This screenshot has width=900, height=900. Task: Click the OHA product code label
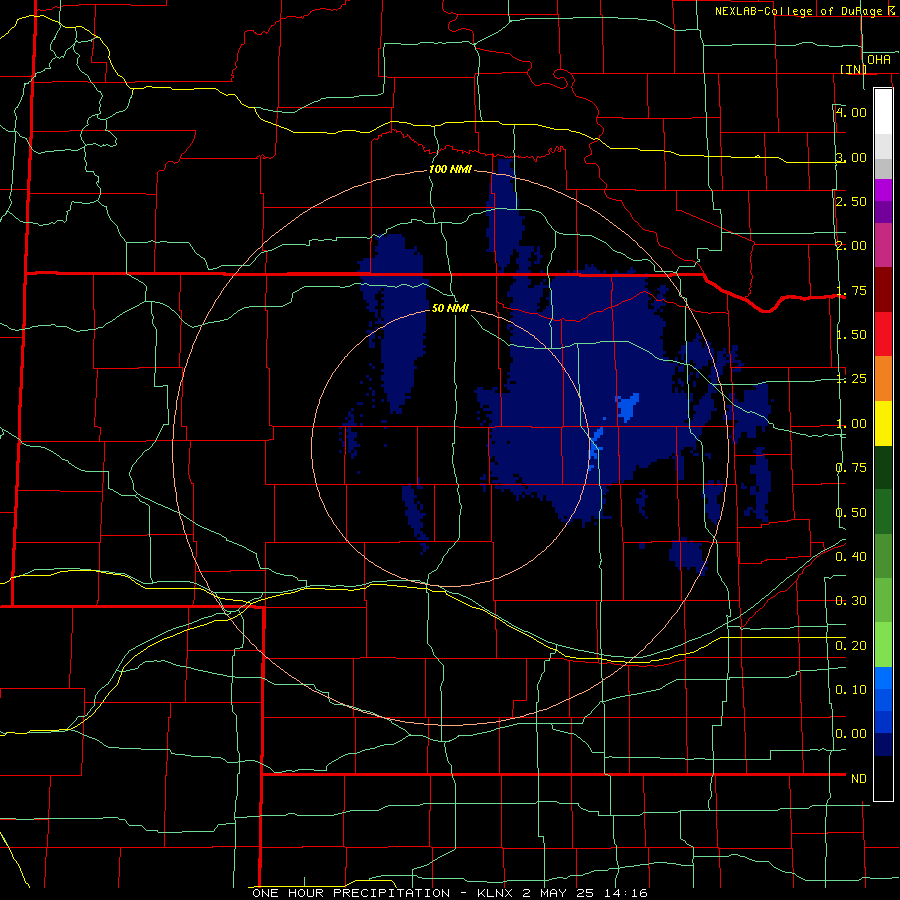pyautogui.click(x=879, y=60)
